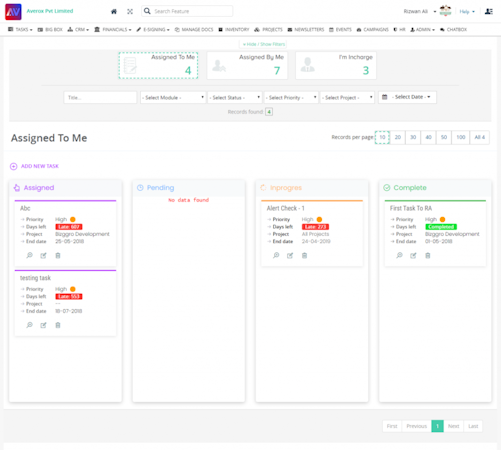View details of First Task To RA
The width and height of the screenshot is (501, 450).
399,255
